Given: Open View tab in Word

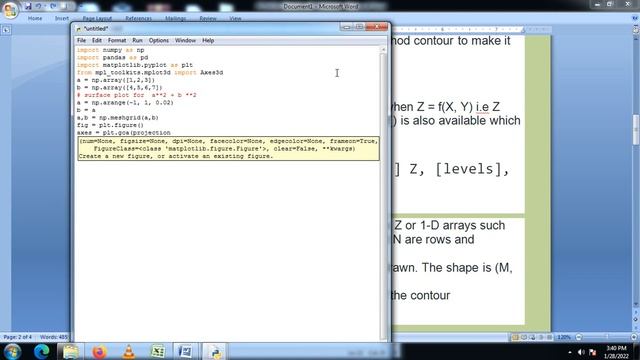Looking at the screenshot, I should (235, 18).
